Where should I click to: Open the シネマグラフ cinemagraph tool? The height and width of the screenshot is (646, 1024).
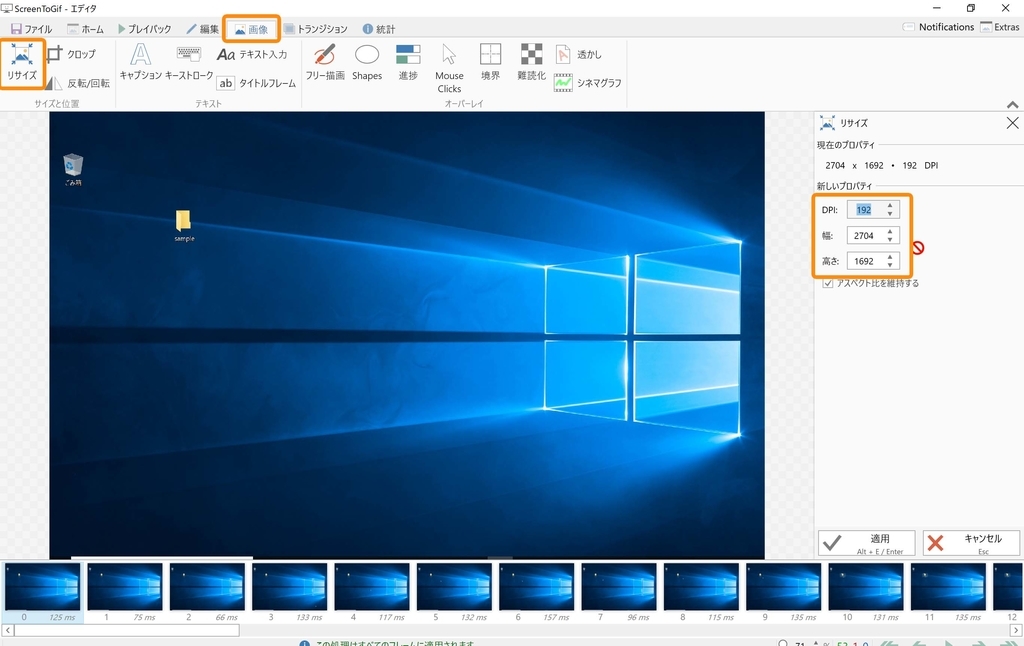coord(588,83)
